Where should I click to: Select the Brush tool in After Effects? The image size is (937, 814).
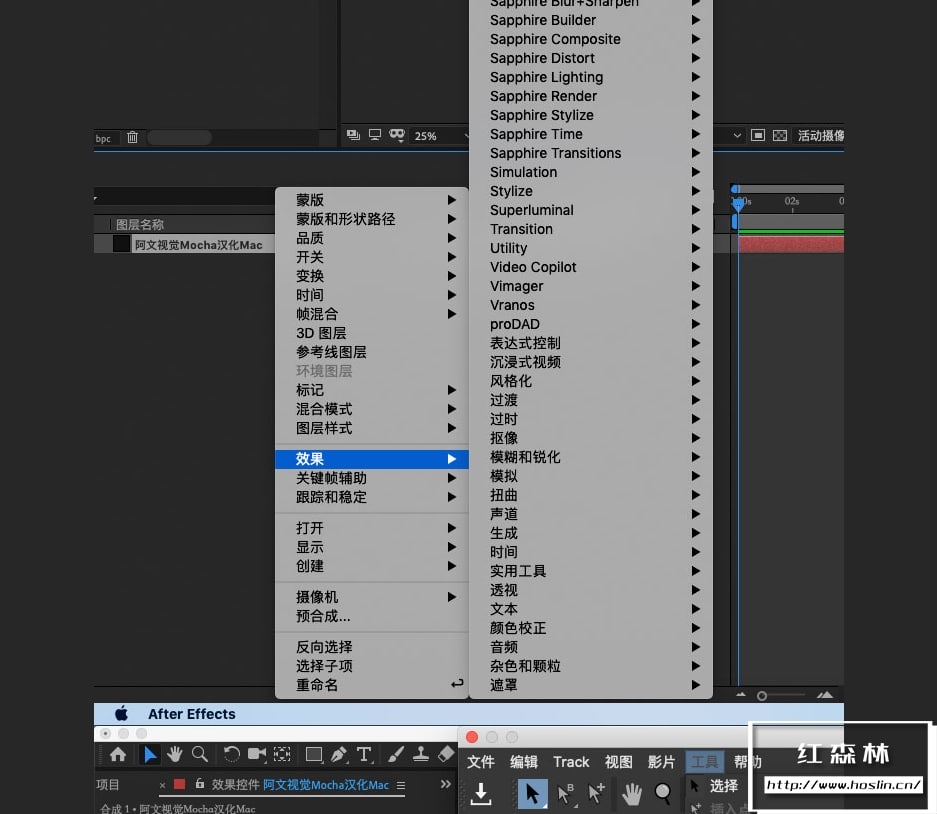coord(396,755)
